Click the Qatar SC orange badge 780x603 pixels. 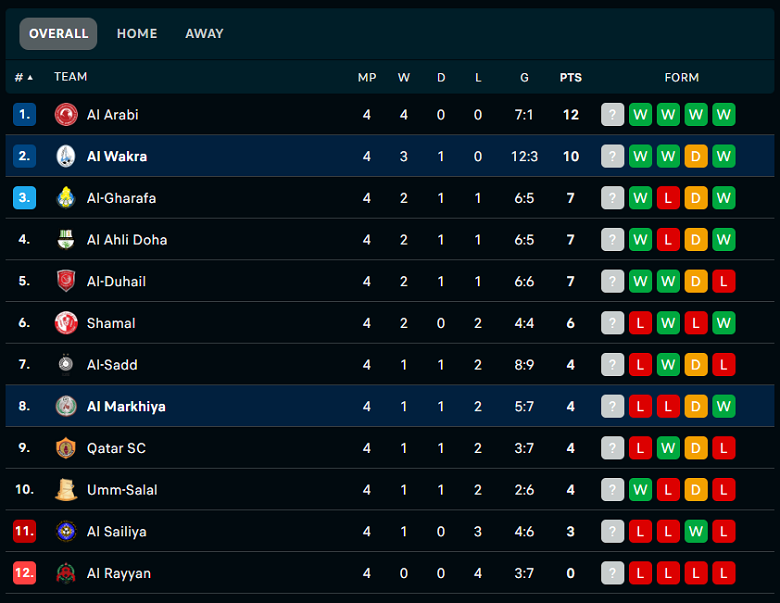[x=66, y=448]
